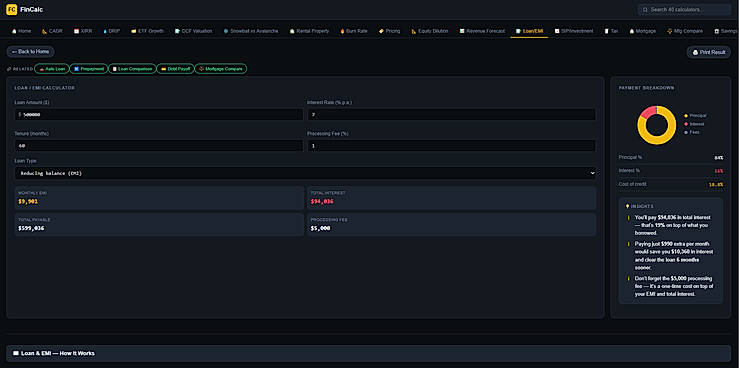Open the Prepayment related calculator
This screenshot has height=368, width=739.
pos(89,69)
